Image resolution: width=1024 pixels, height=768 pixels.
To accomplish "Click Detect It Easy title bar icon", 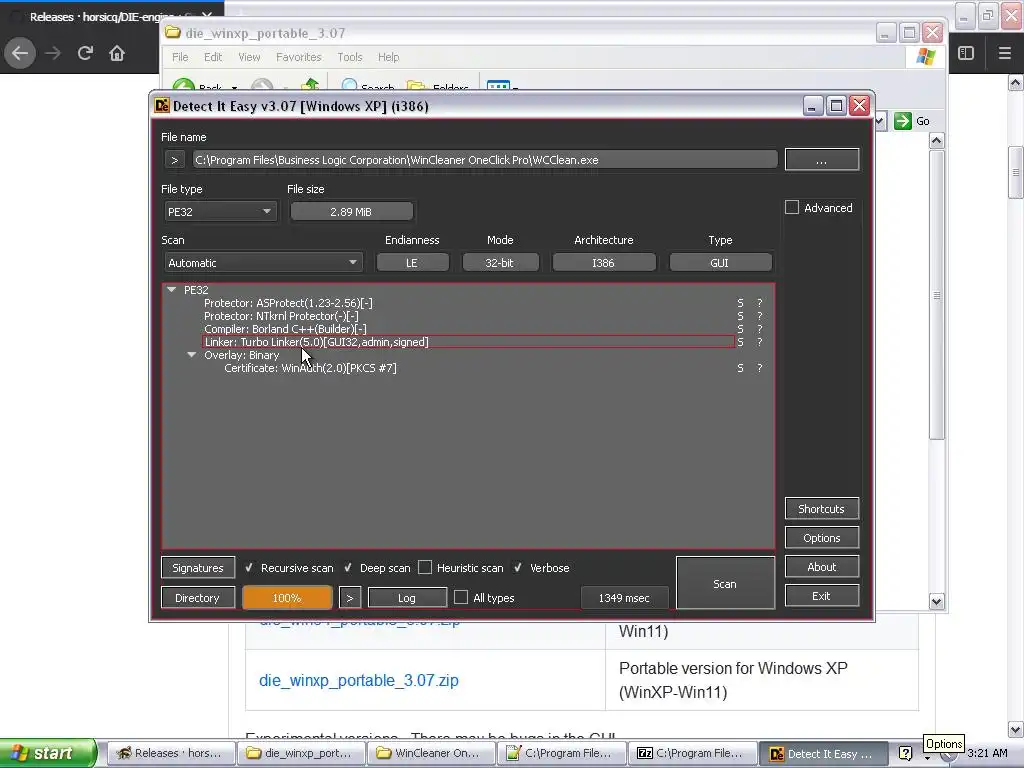I will [161, 106].
